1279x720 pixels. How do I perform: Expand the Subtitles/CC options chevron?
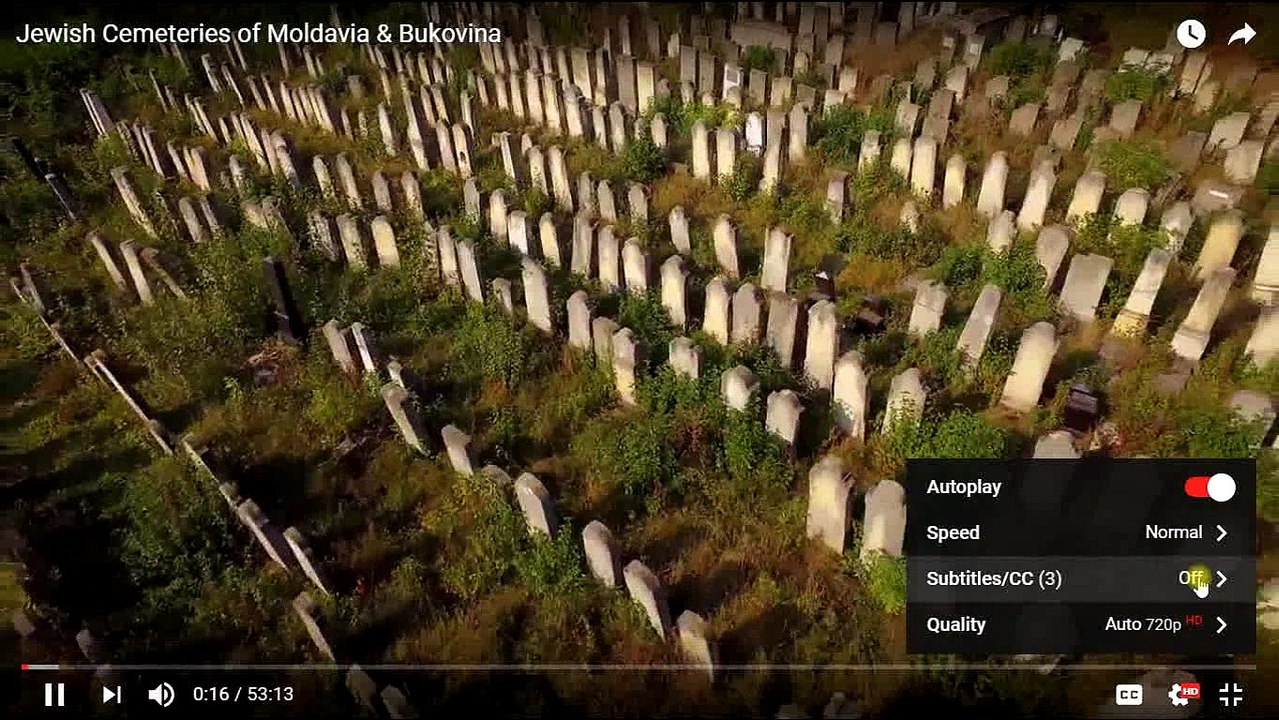tap(1221, 579)
